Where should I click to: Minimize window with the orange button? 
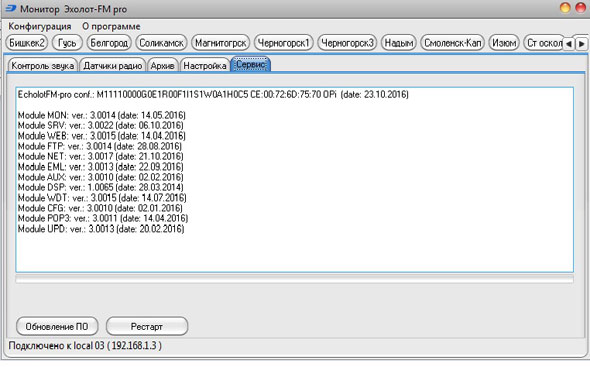pyautogui.click(x=565, y=8)
